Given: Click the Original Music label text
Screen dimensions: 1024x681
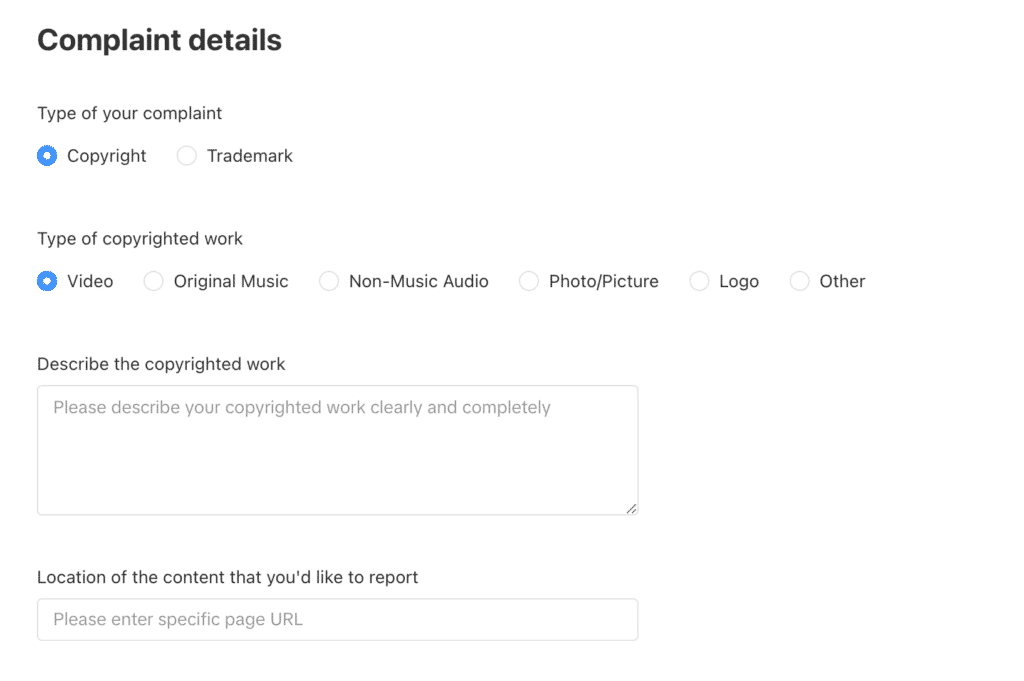Looking at the screenshot, I should (x=229, y=281).
